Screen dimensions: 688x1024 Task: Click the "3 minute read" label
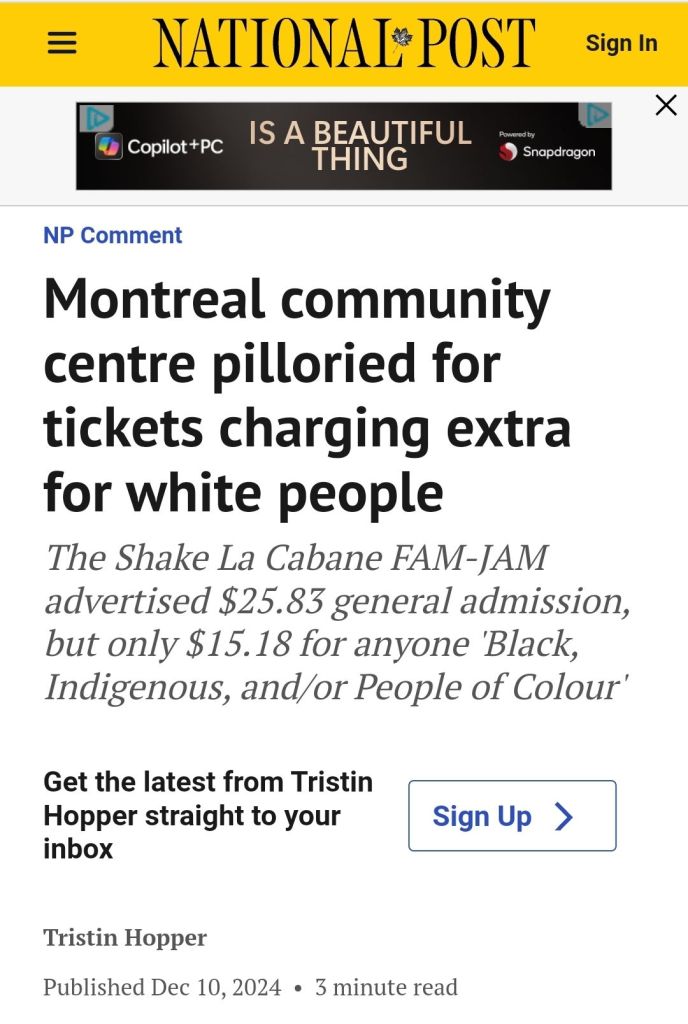pos(386,988)
